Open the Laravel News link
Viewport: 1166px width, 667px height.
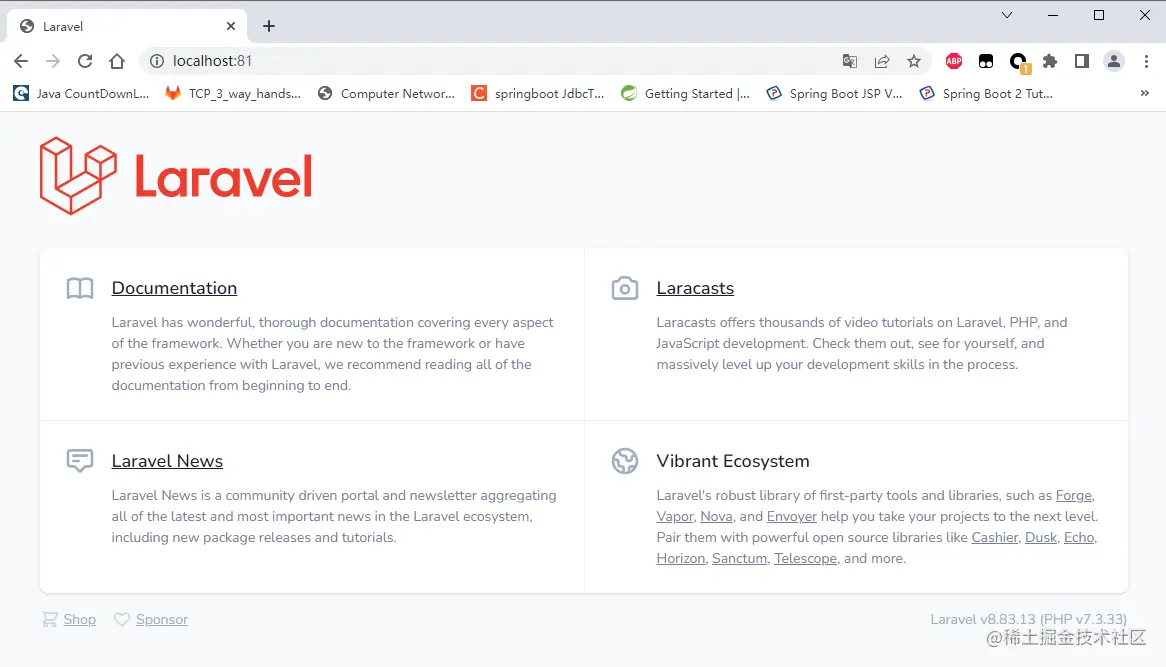coord(167,461)
